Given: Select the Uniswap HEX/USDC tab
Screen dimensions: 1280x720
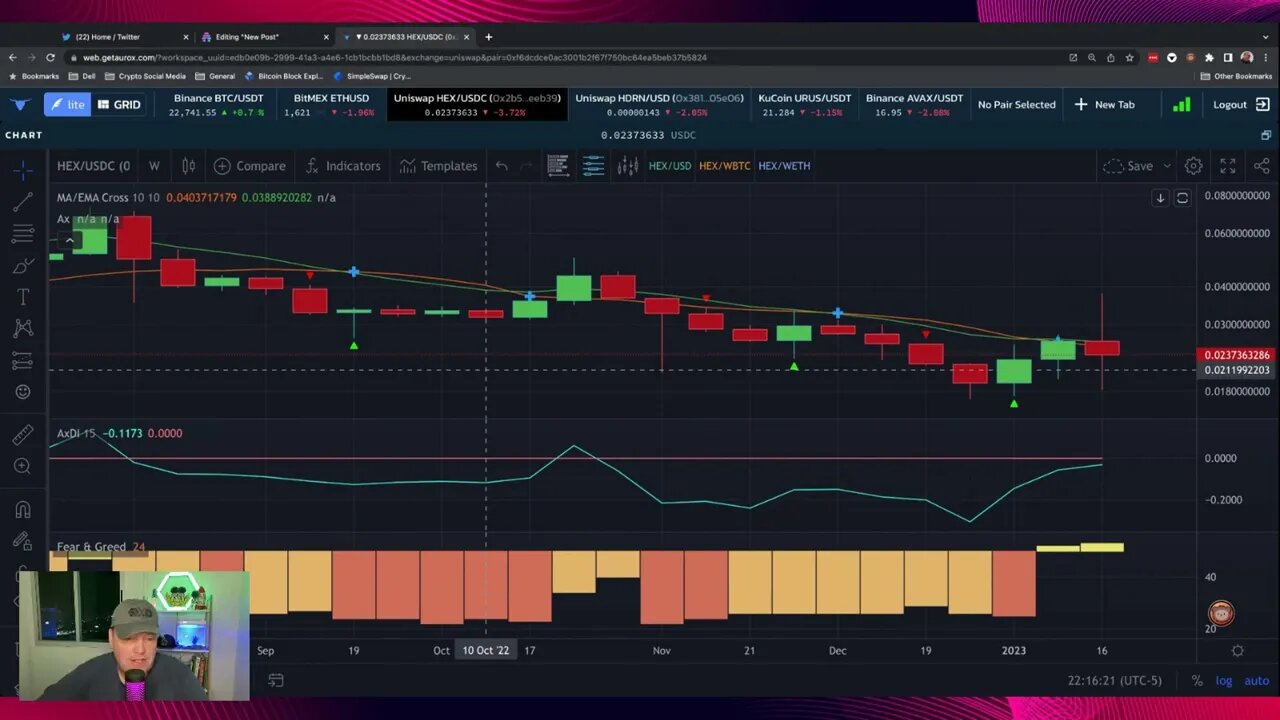Looking at the screenshot, I should 476,105.
